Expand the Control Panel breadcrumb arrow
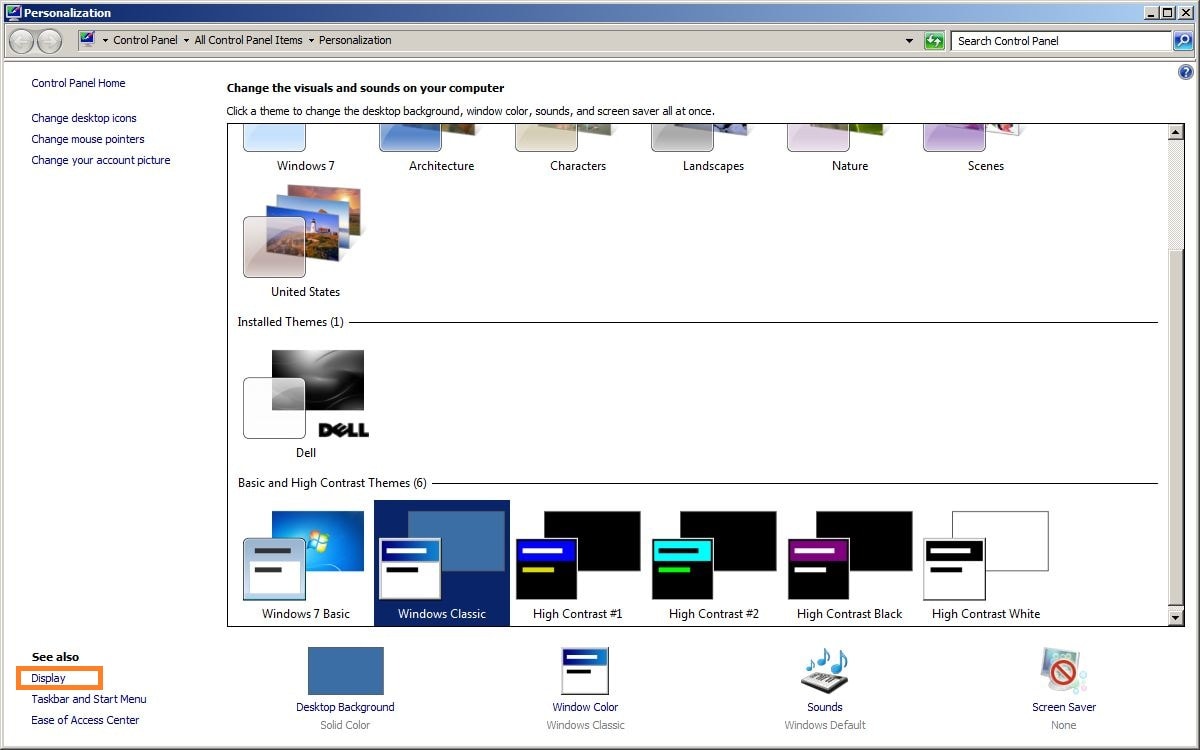The width and height of the screenshot is (1200, 750). [186, 41]
